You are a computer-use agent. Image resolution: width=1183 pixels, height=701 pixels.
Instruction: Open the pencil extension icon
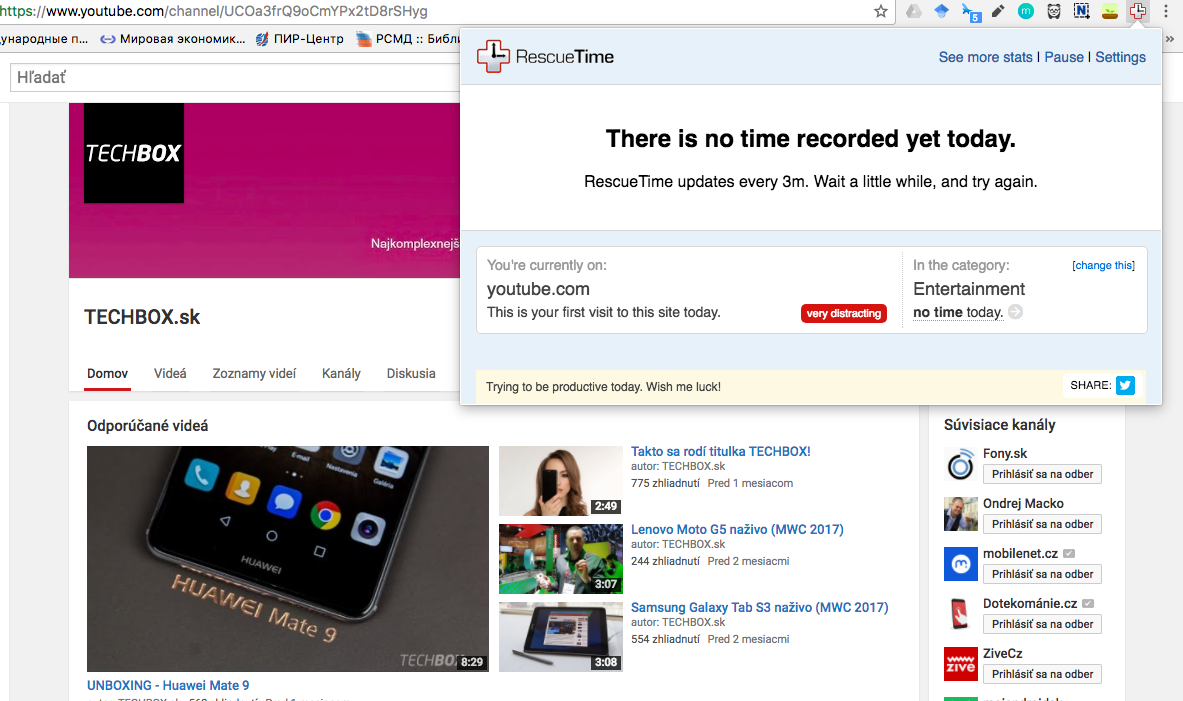tap(997, 11)
